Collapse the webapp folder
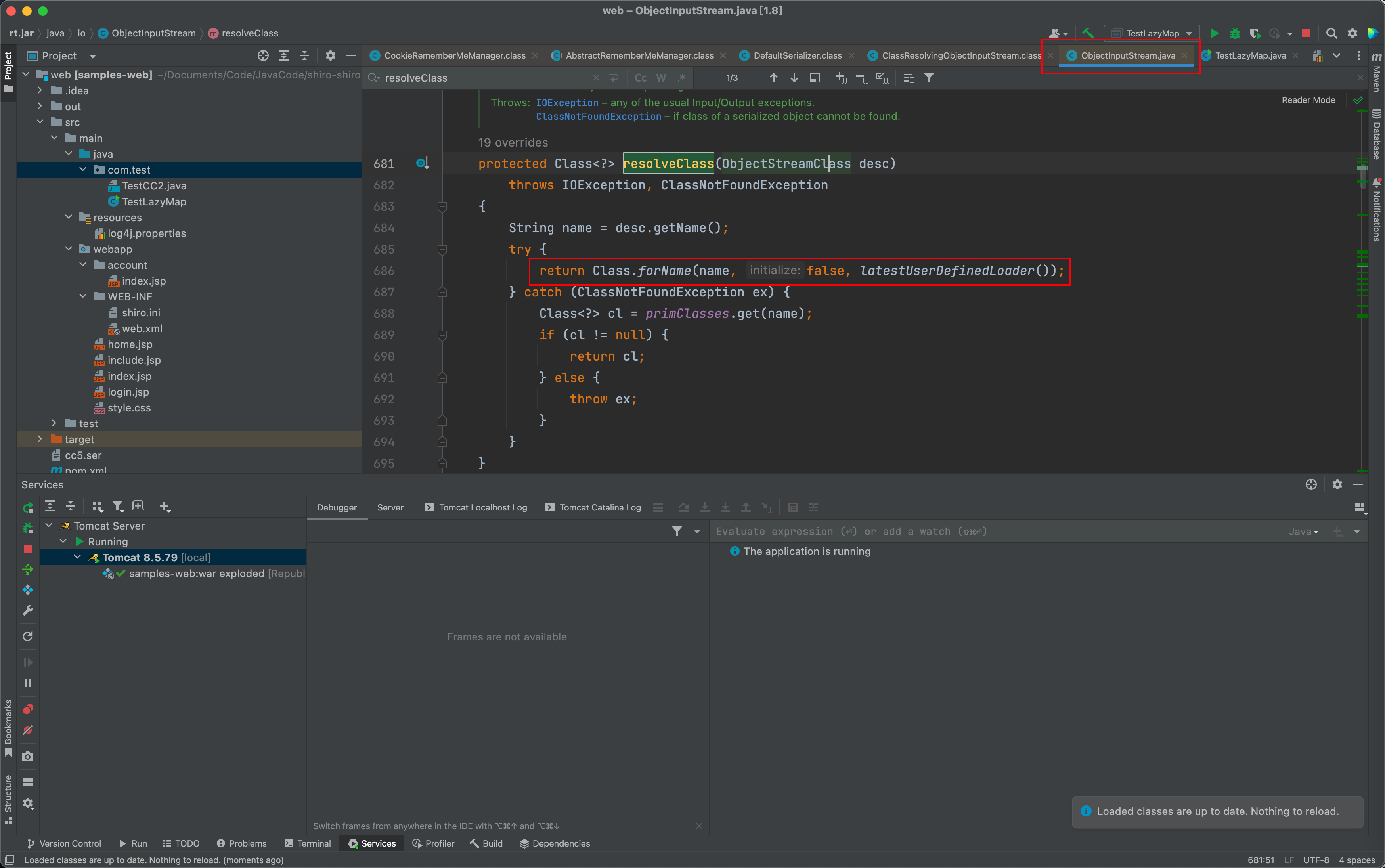Screen dimensions: 1385x868 (x=69, y=249)
